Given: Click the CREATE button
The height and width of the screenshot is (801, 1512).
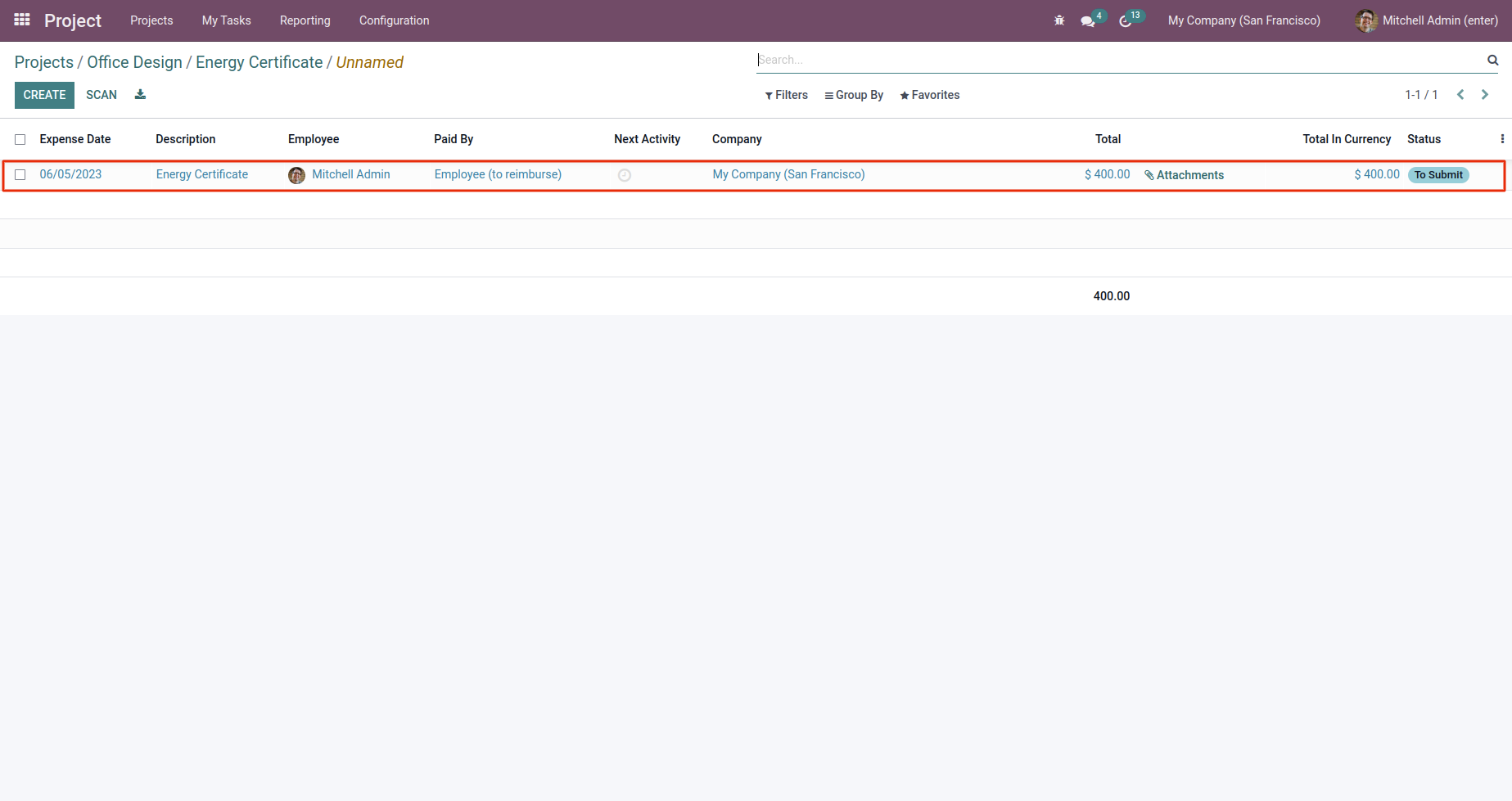Looking at the screenshot, I should 44,95.
